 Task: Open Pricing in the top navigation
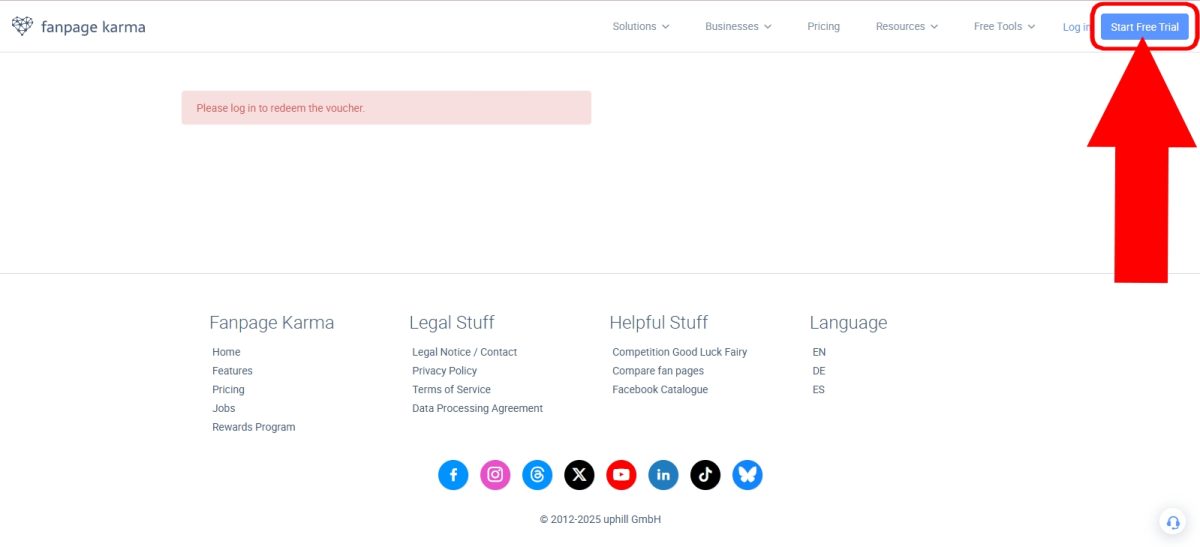823,27
